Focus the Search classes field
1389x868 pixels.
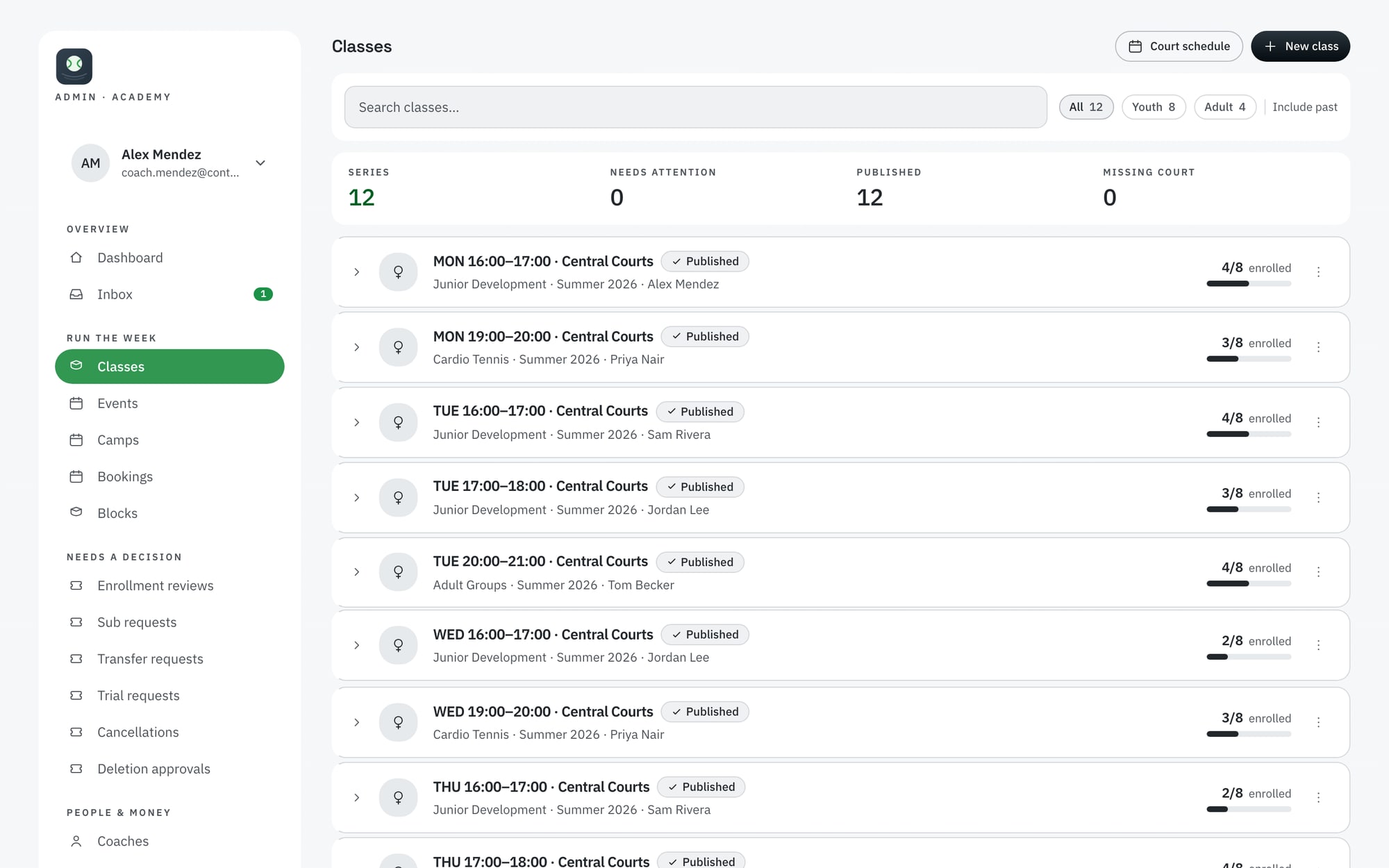coord(695,107)
